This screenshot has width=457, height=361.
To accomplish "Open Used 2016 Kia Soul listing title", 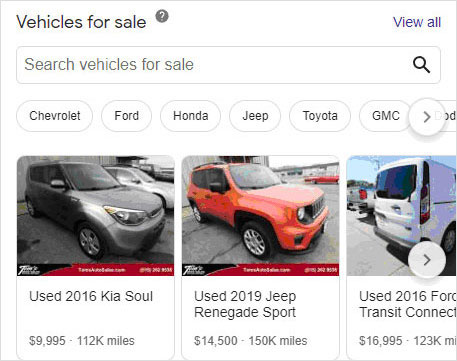I will point(91,296).
